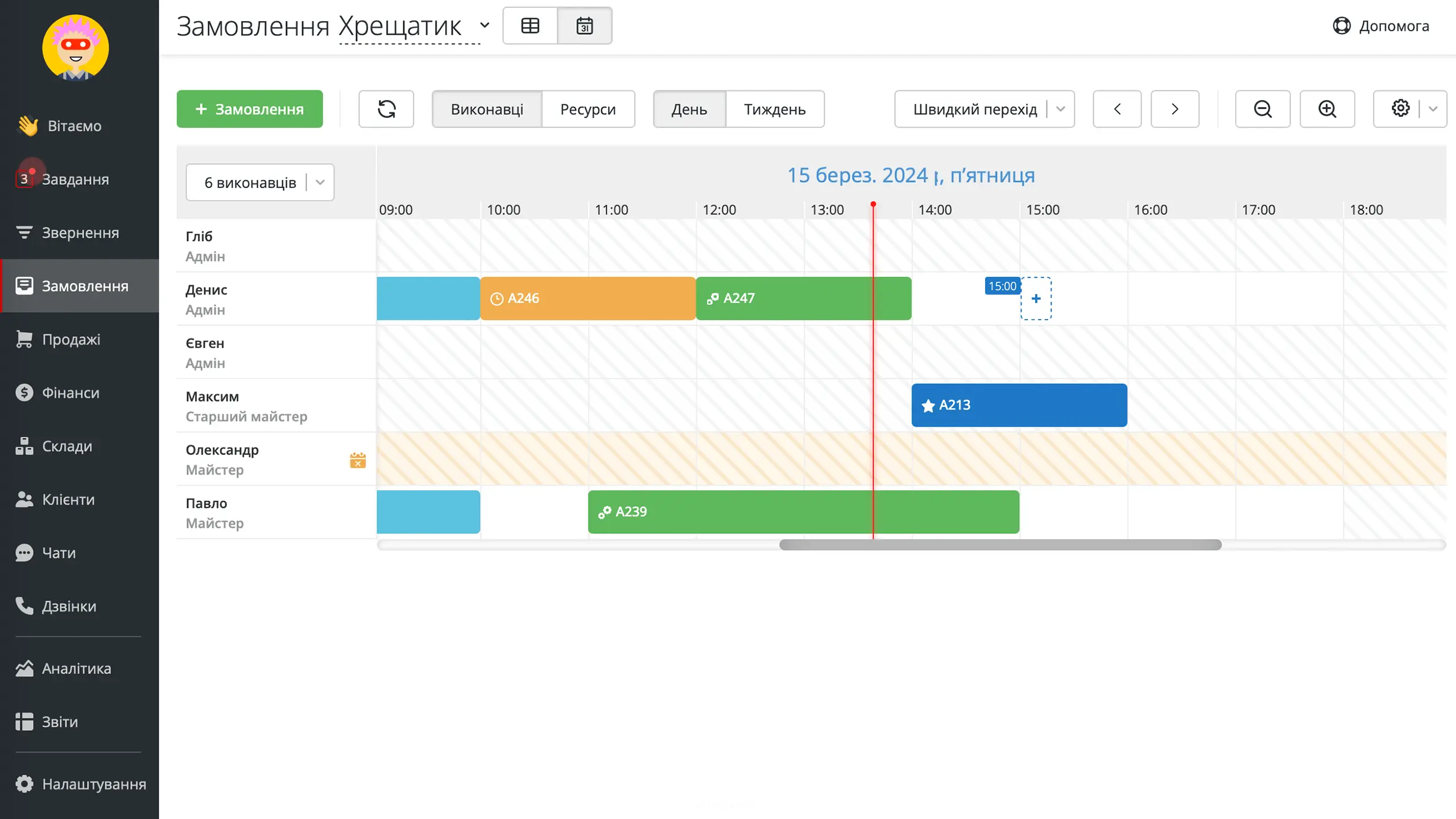Click Олександр's day-off calendar icon
This screenshot has width=1456, height=819.
(x=358, y=460)
